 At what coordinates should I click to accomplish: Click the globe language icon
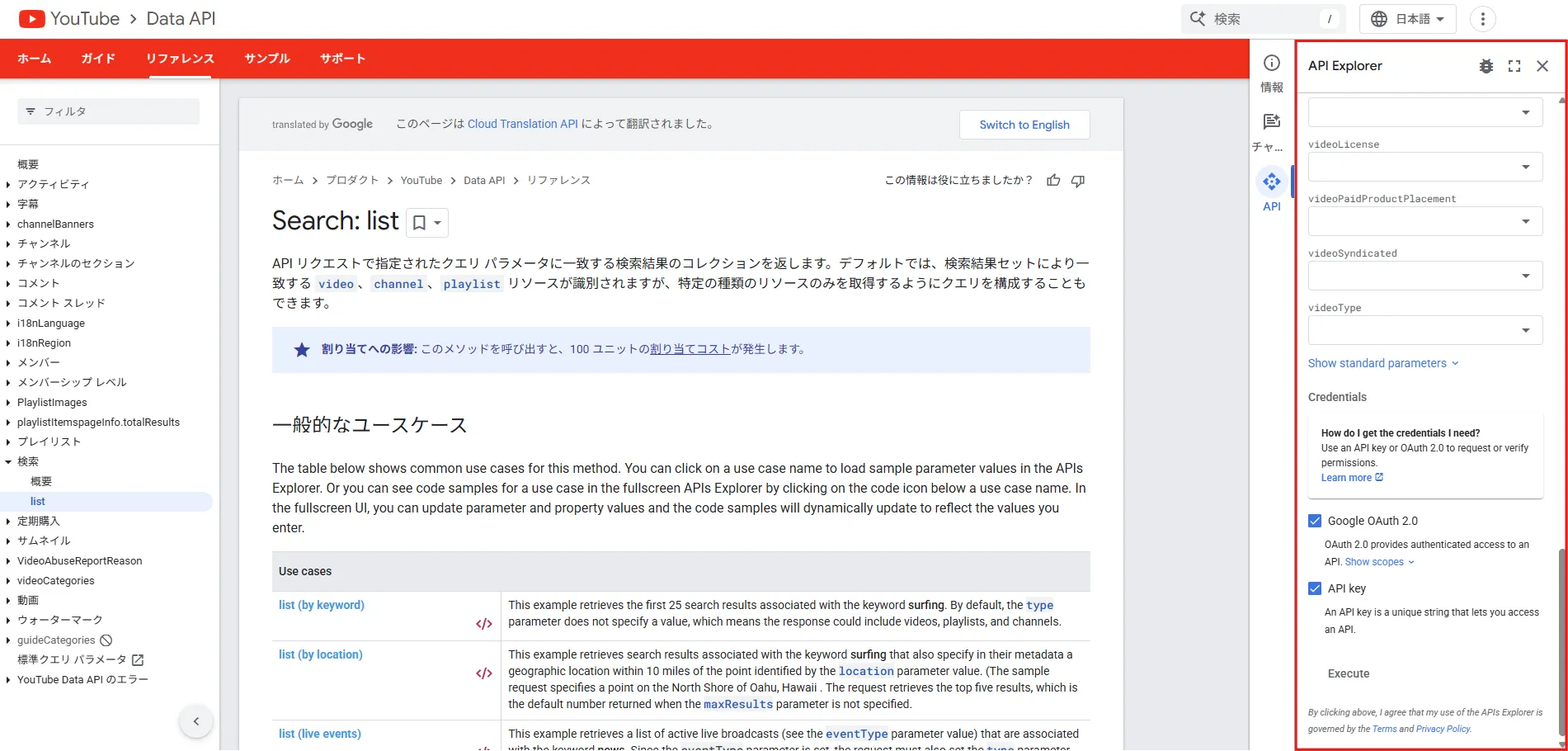[x=1378, y=19]
